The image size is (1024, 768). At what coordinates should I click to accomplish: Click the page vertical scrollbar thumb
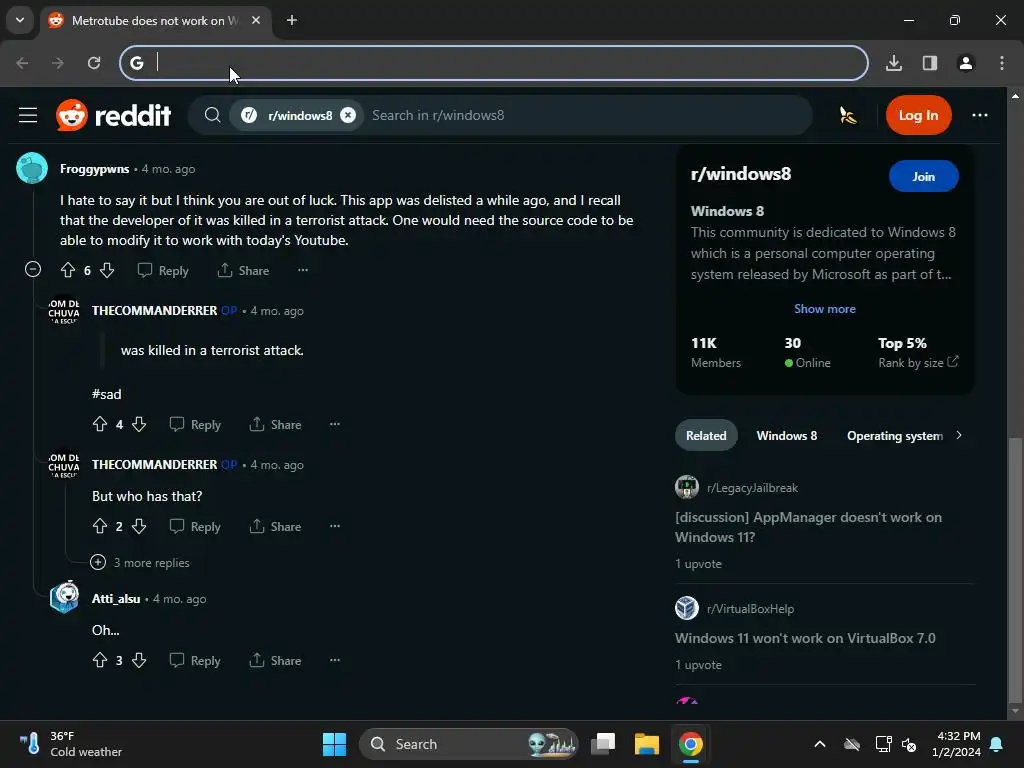pos(1015,568)
